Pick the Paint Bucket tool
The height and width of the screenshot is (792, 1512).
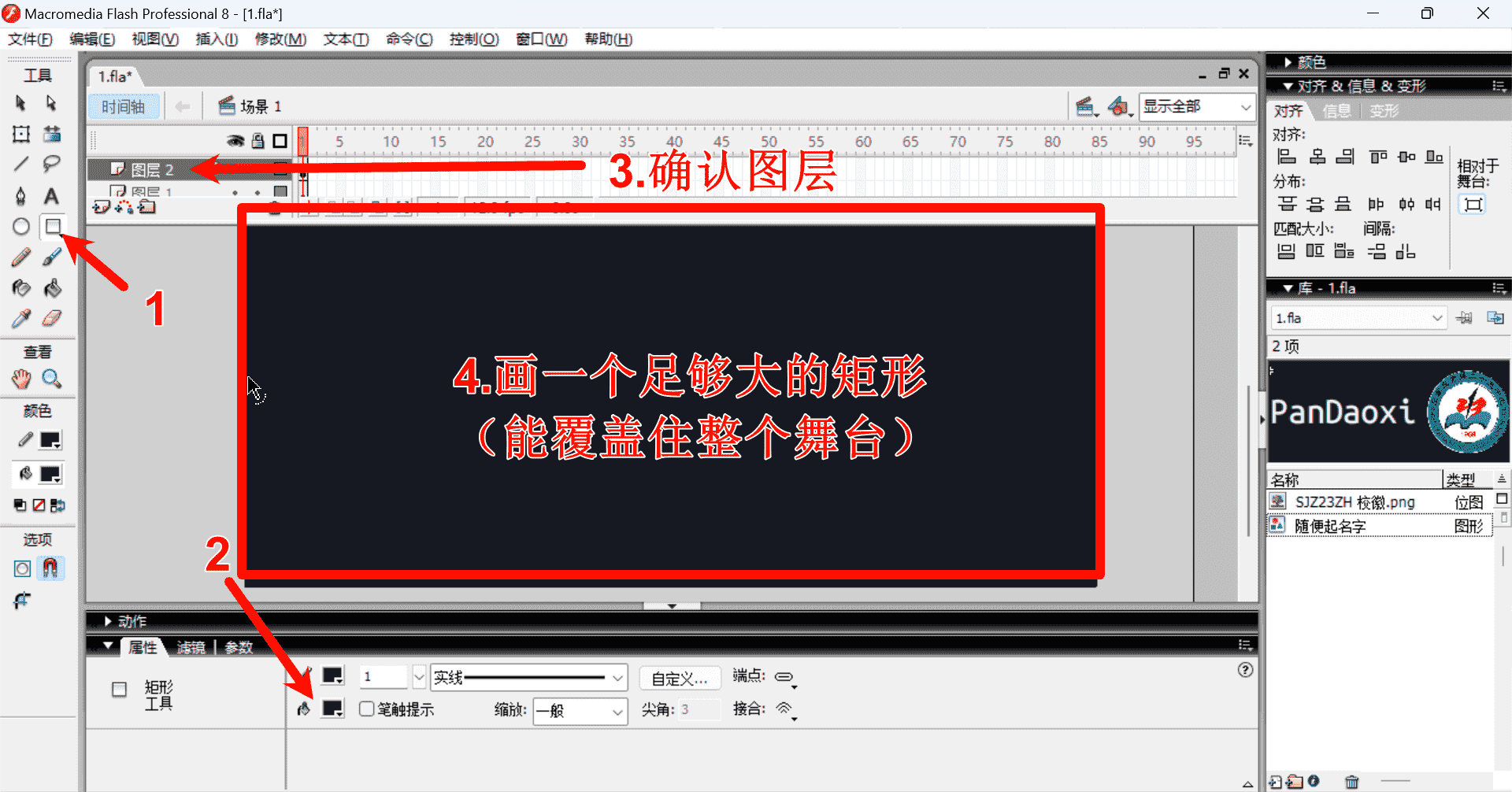(x=52, y=288)
